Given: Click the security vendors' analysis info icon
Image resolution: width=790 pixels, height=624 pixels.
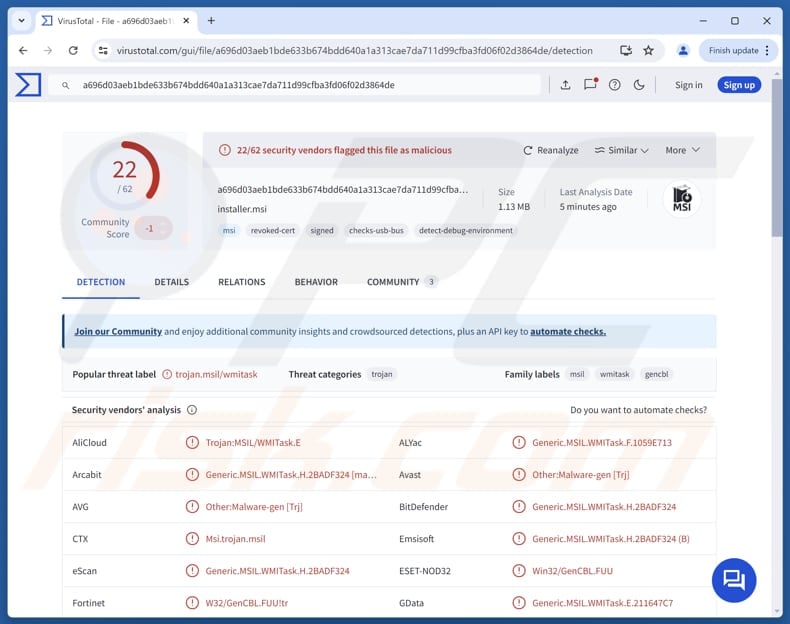Looking at the screenshot, I should pos(192,410).
